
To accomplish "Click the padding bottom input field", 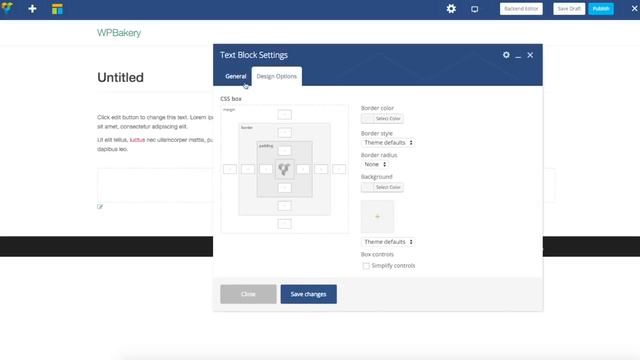I will pos(284,188).
